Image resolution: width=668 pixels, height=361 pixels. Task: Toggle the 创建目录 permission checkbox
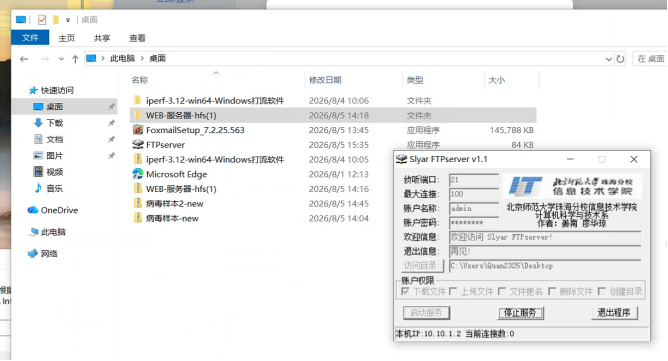pyautogui.click(x=602, y=291)
